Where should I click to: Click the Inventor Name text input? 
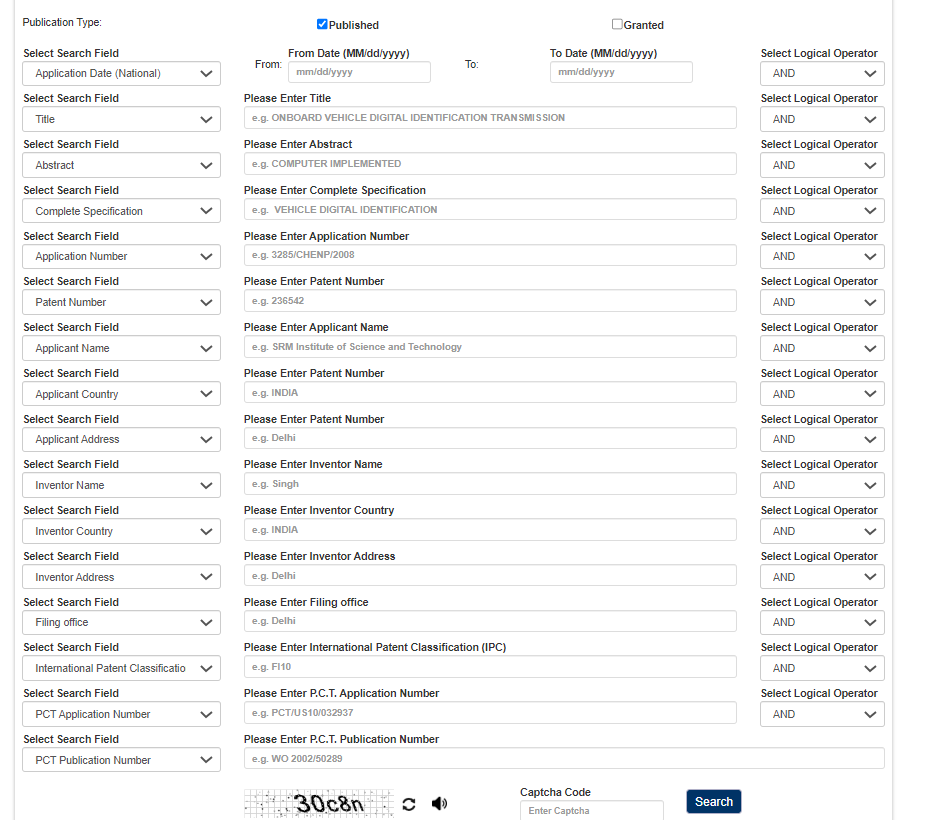pos(490,484)
